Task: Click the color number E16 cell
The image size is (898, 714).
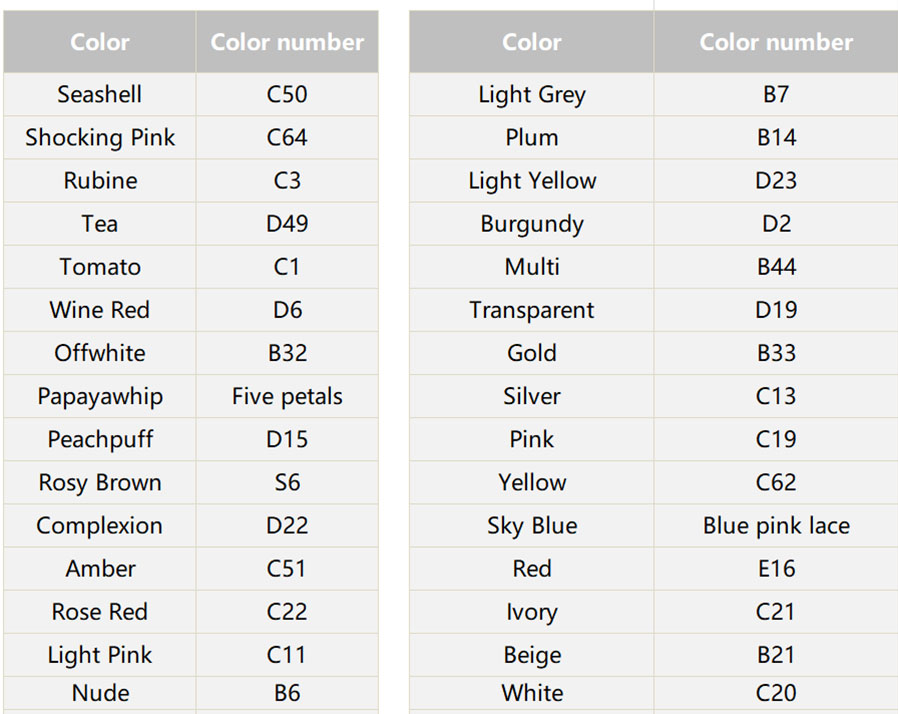Action: pos(776,568)
